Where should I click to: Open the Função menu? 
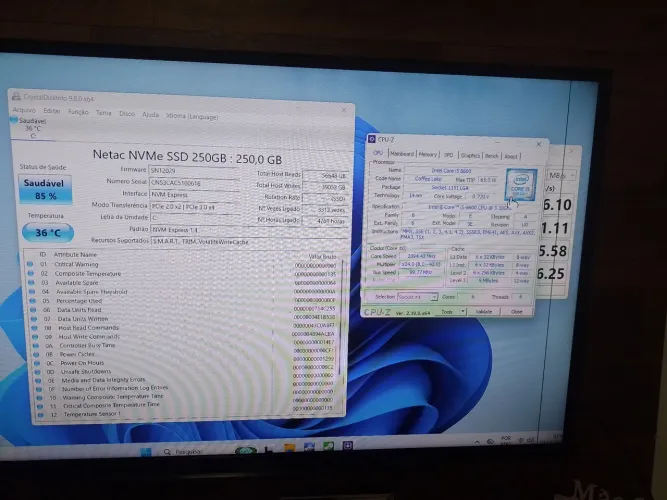pos(78,112)
